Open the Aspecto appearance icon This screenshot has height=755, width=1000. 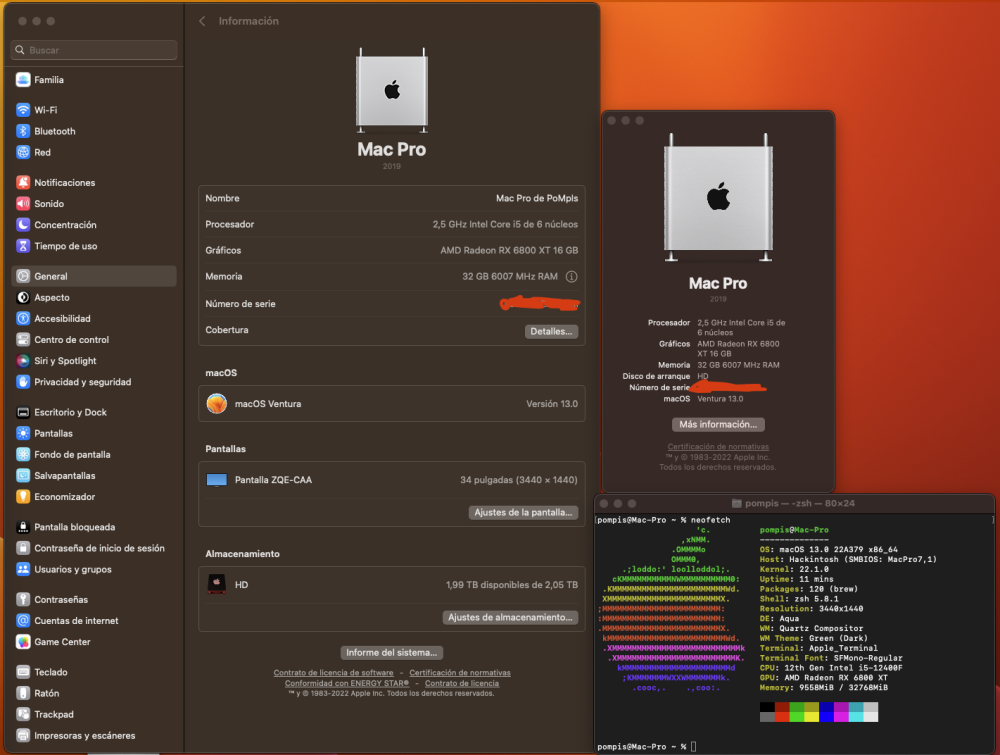(x=23, y=297)
